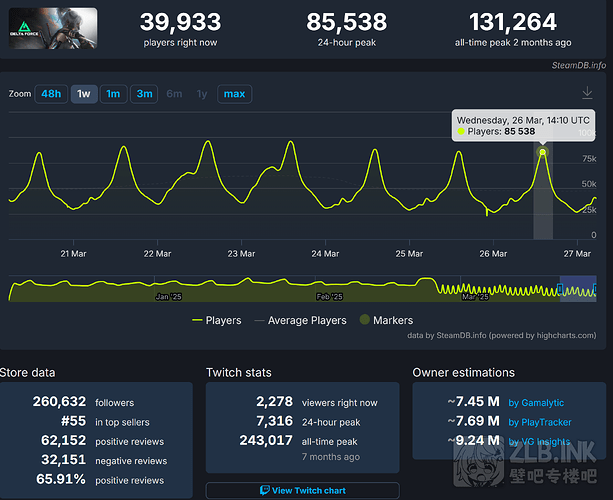Viewport: 613px width, 500px height.
Task: Set chart zoom to 1w
Action: (84, 94)
